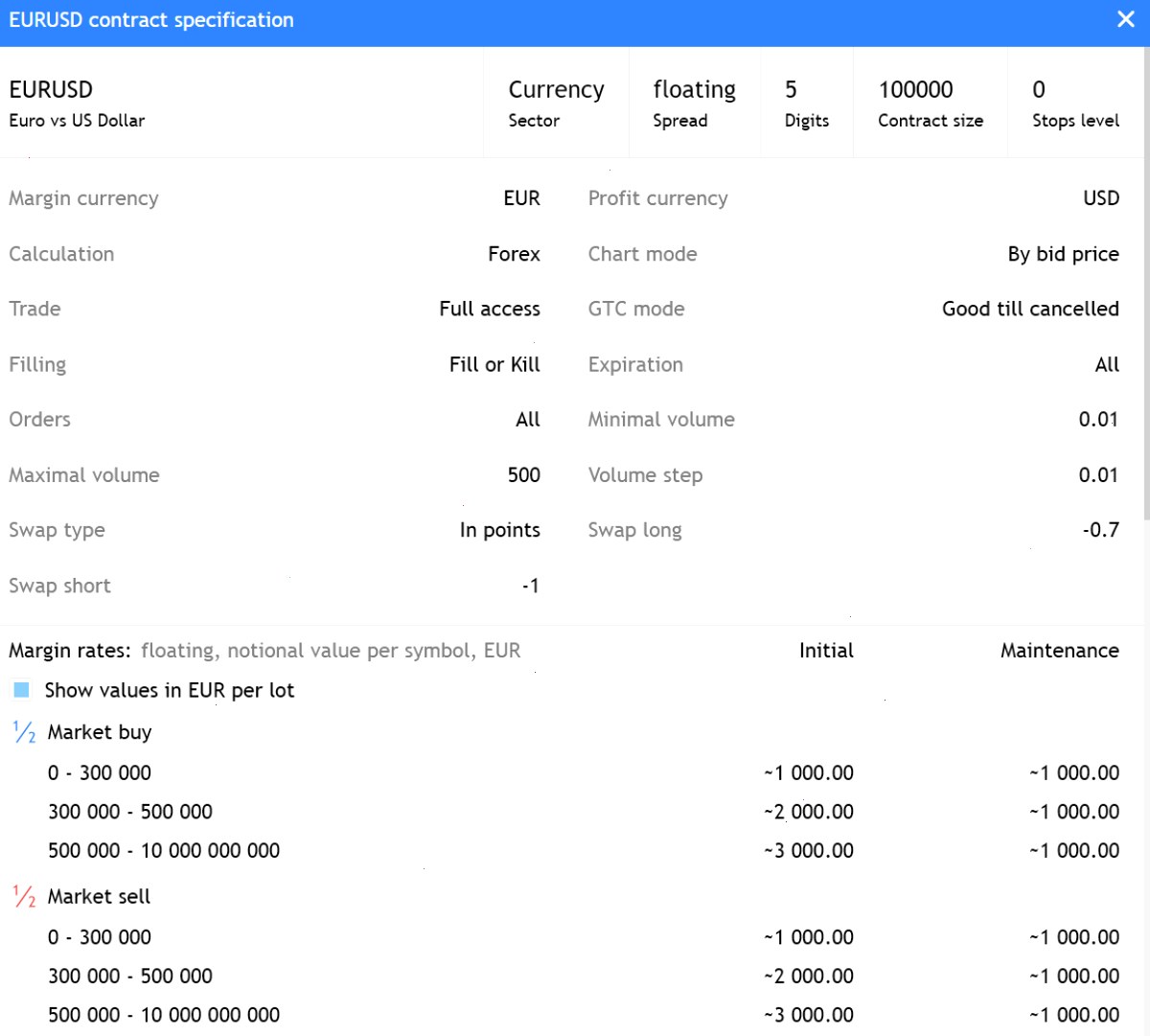
Task: Click the Swap long value -0.7
Action: click(1100, 530)
